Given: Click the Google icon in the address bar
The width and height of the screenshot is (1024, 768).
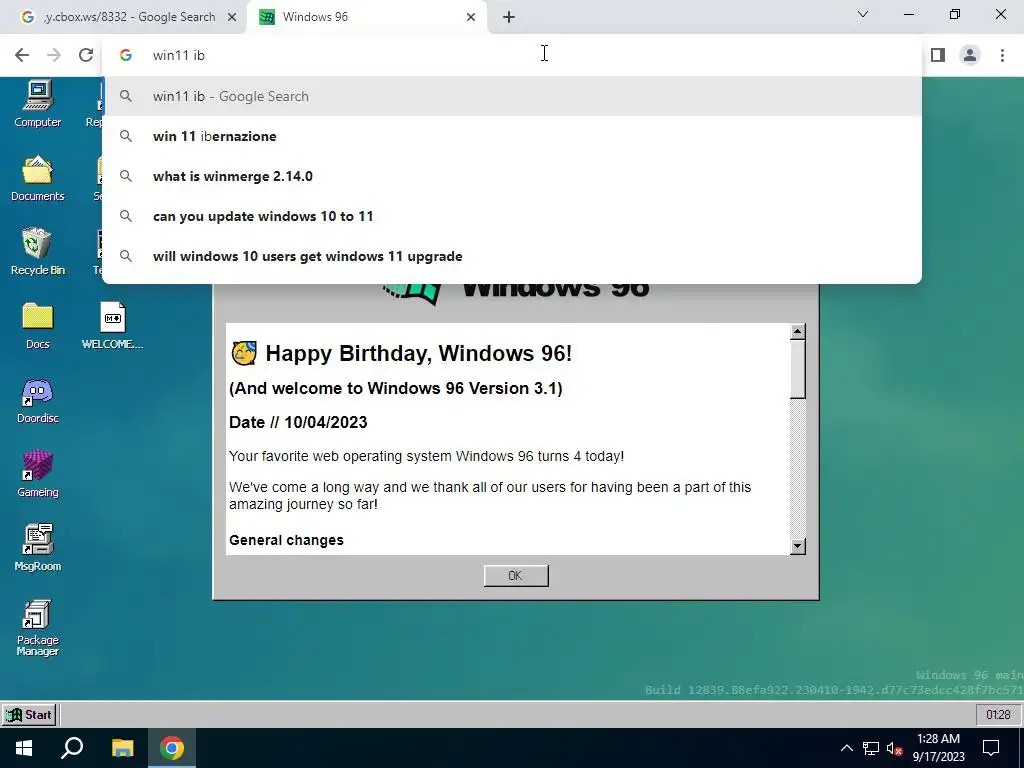Looking at the screenshot, I should 126,56.
